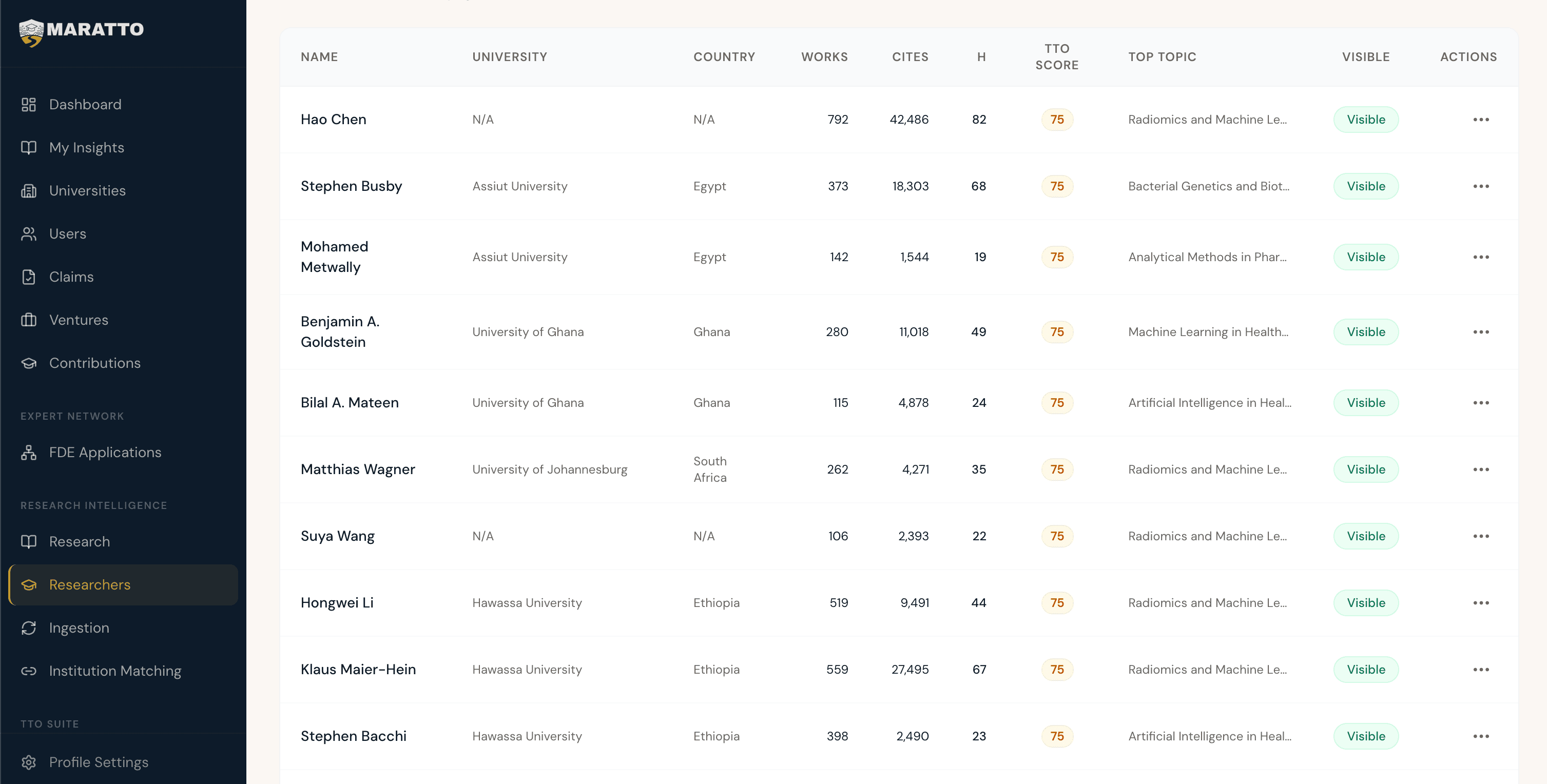1547x784 pixels.
Task: Open the Dashboard grid icon
Action: coord(29,105)
